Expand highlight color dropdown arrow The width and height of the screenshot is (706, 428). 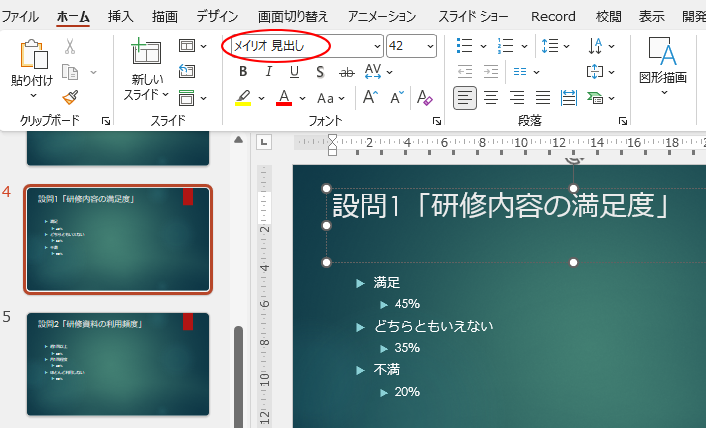[x=261, y=98]
